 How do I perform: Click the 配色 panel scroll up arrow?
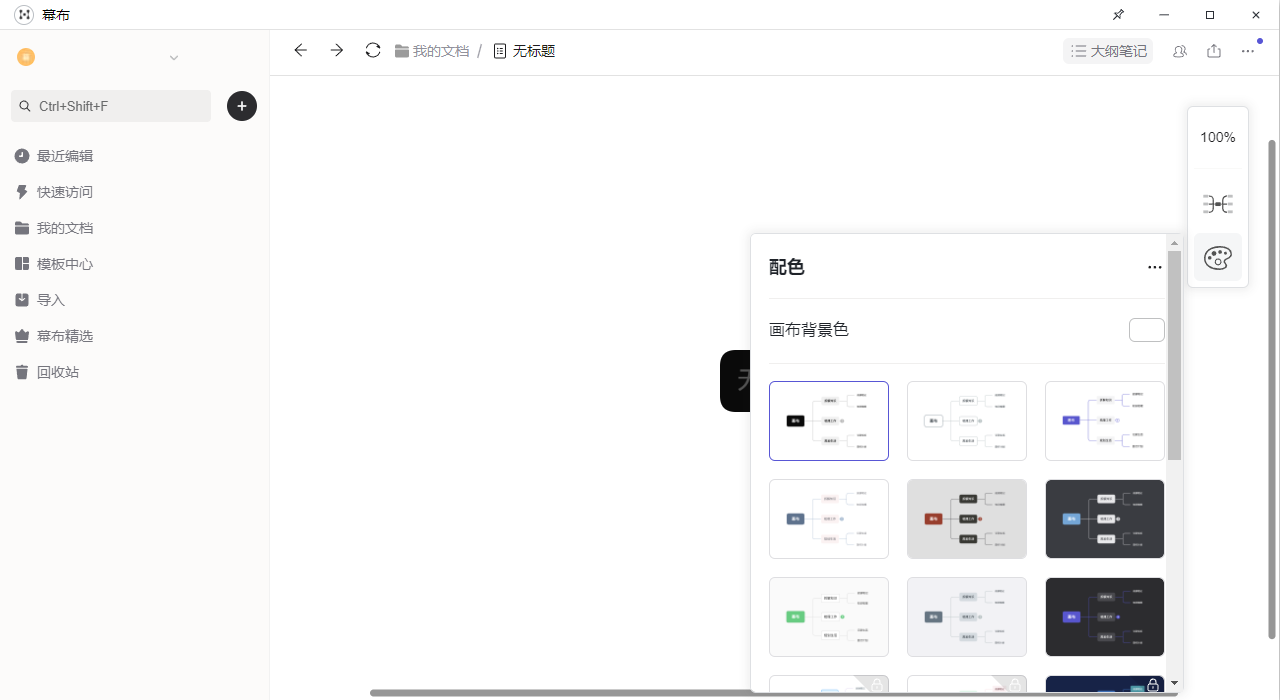point(1174,243)
